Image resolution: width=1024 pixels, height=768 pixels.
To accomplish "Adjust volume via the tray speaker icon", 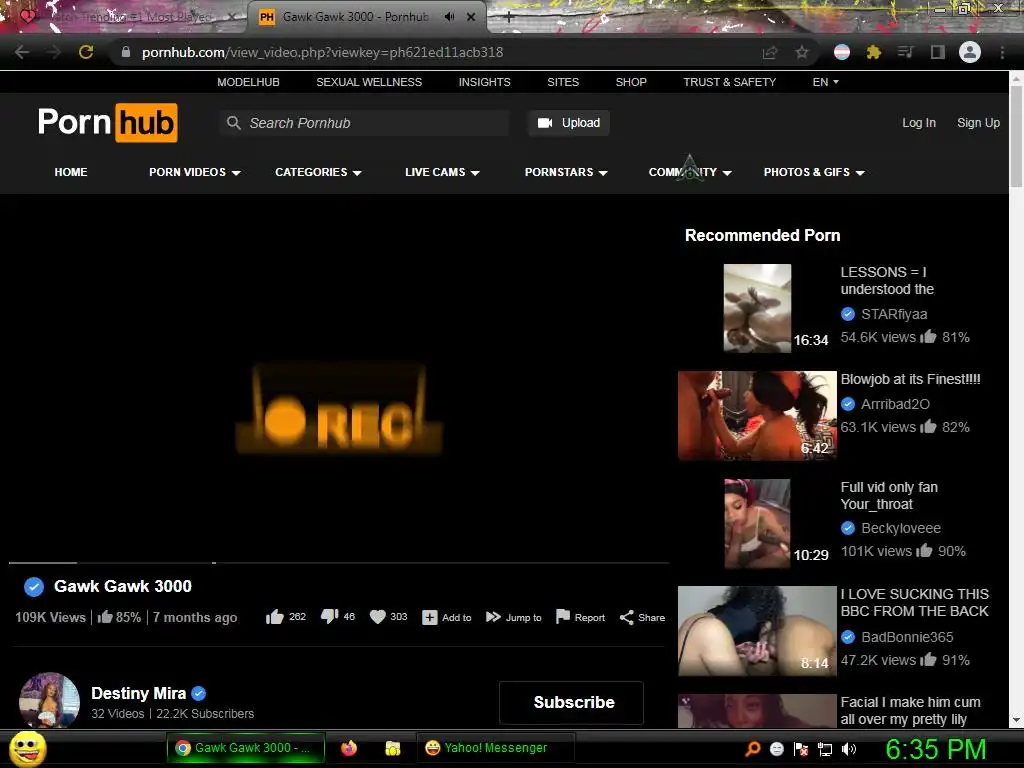I will (x=849, y=749).
